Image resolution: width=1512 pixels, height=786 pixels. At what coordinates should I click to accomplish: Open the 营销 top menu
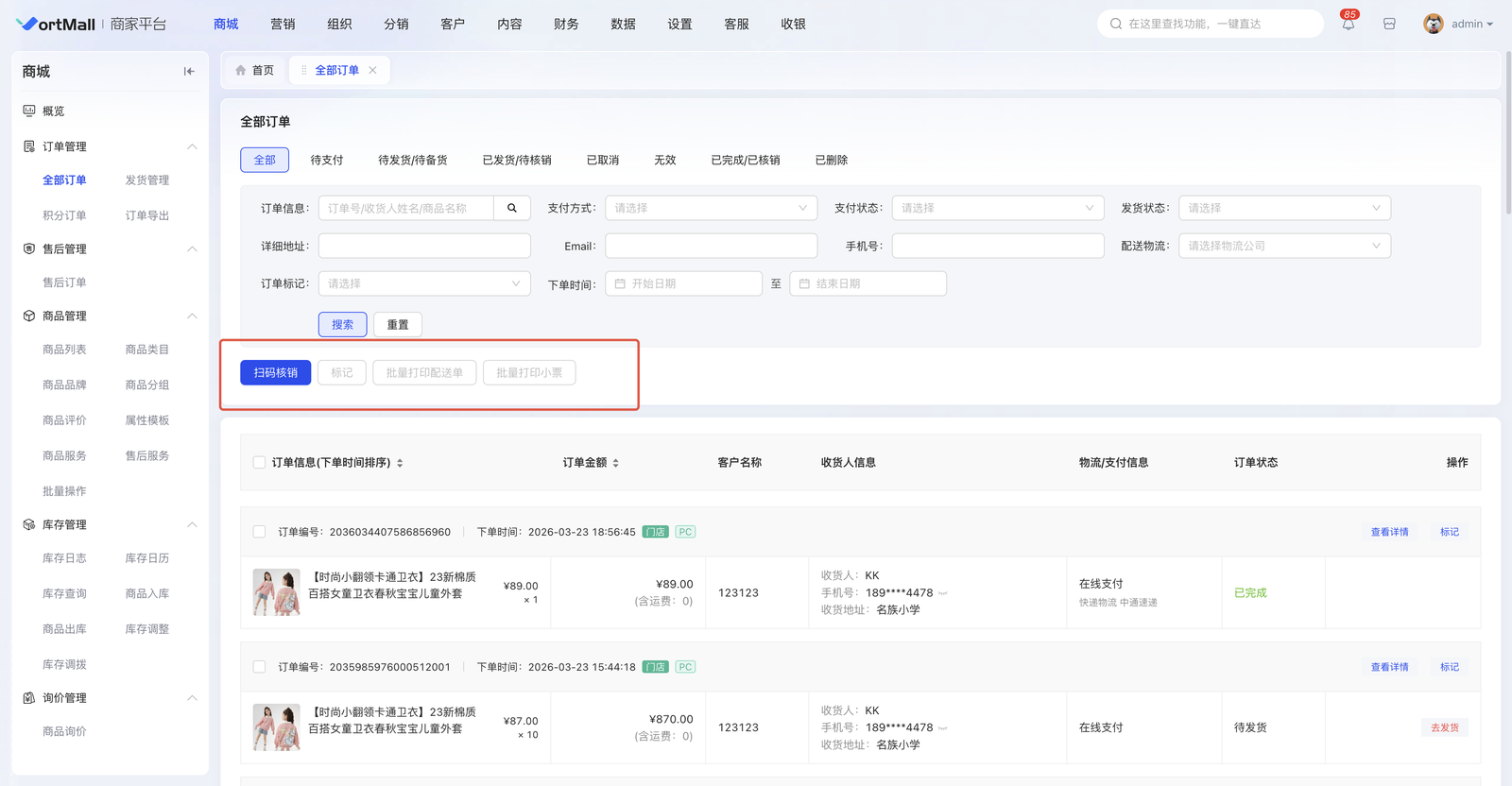click(x=283, y=25)
